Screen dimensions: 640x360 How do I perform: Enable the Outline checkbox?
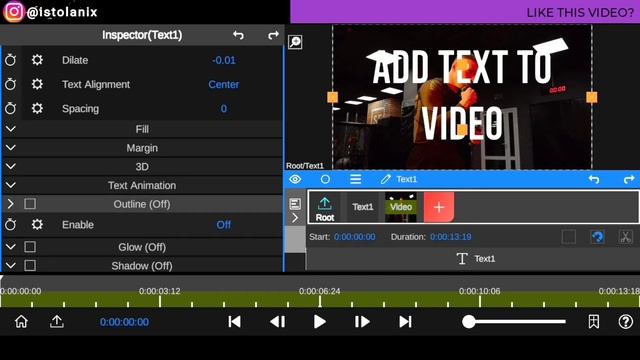coord(30,204)
